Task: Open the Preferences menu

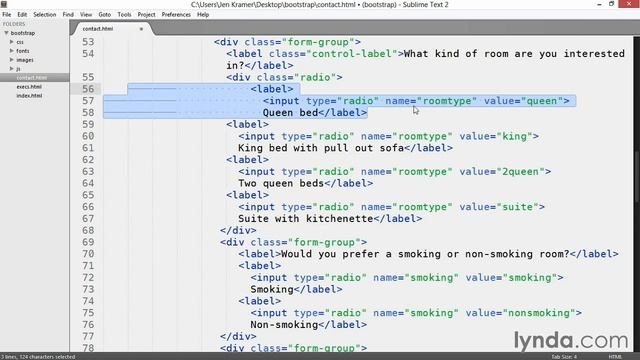Action: tap(176, 14)
